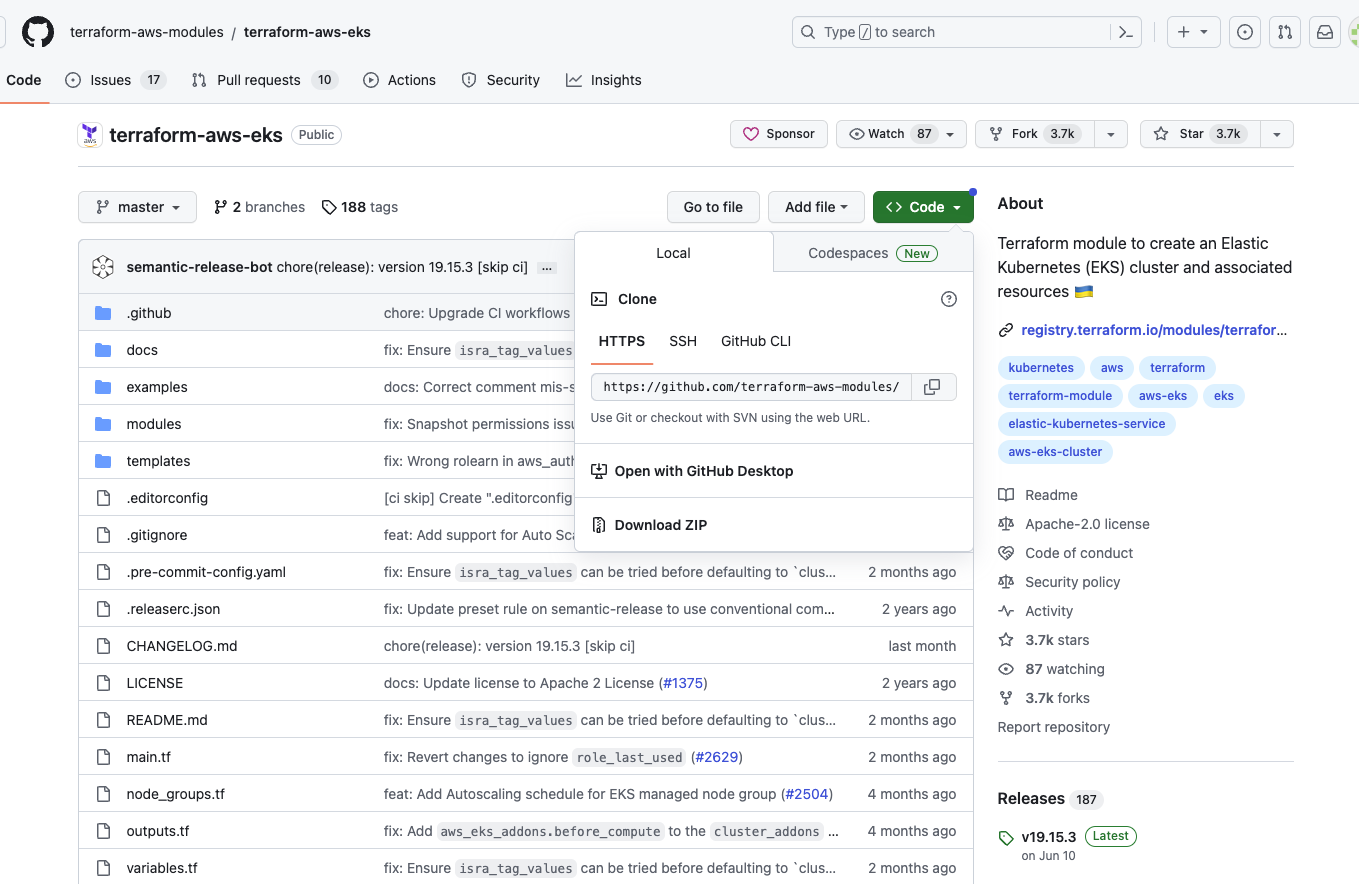Image resolution: width=1359 pixels, height=884 pixels.
Task: Open the command palette icon in search bar
Action: (1125, 32)
